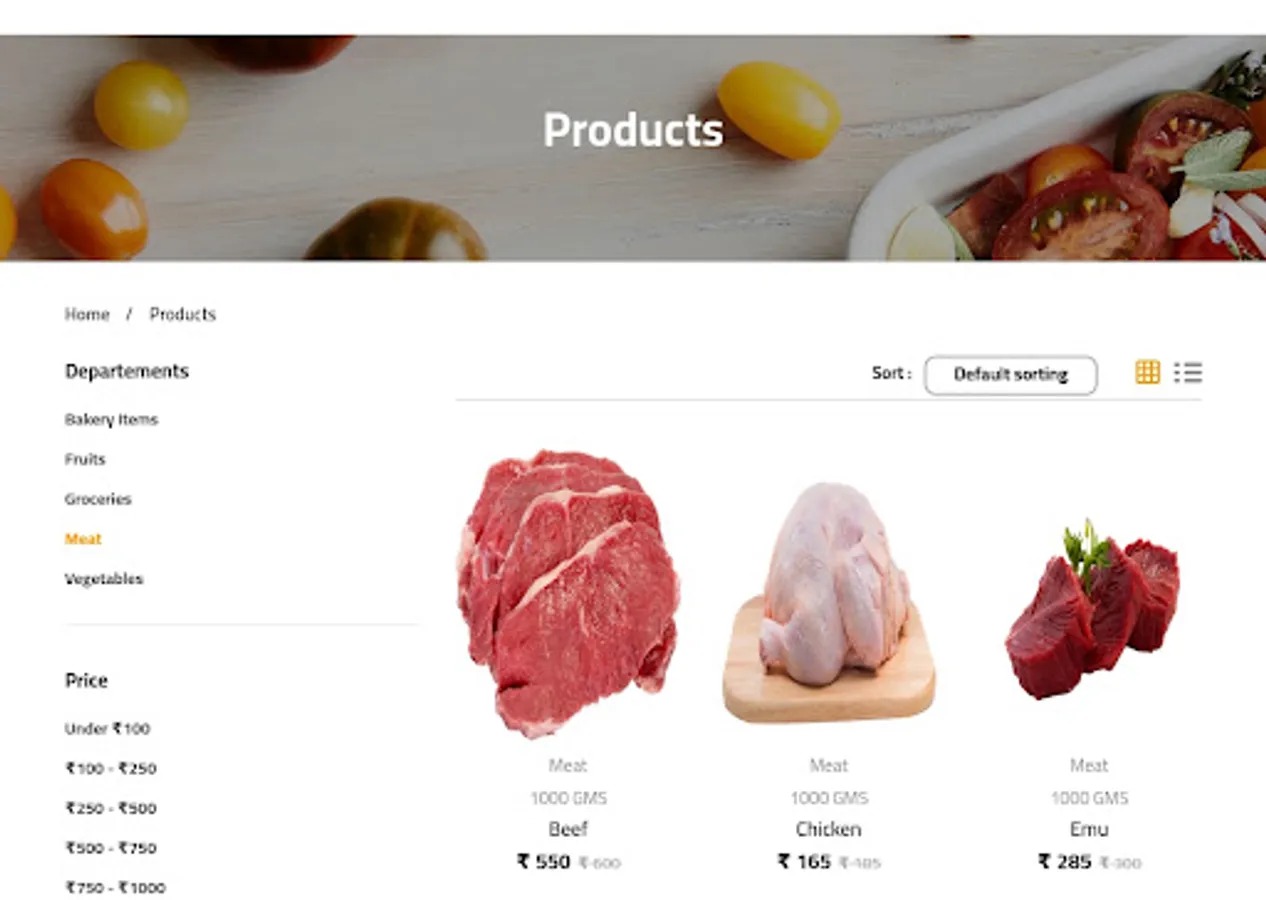This screenshot has height=900, width=1266.
Task: Open the Default sorting dropdown
Action: [x=1010, y=375]
